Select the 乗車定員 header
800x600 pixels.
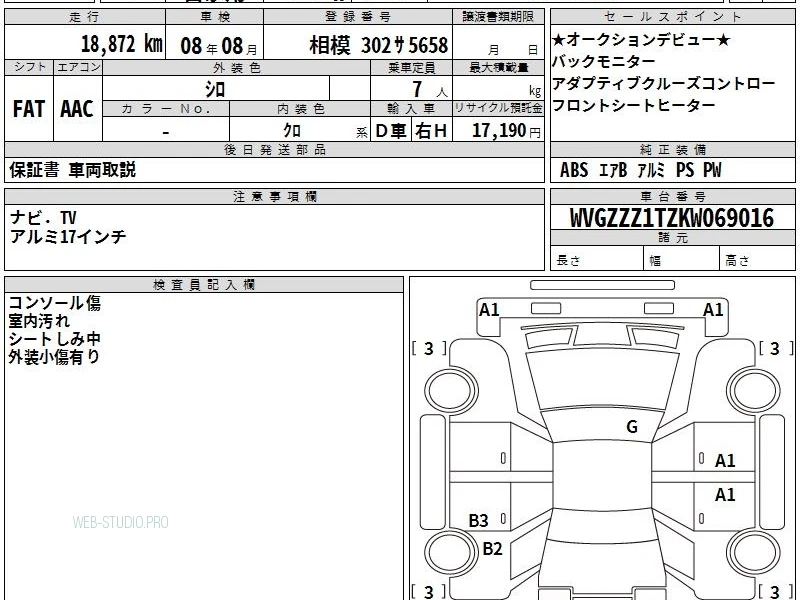412,67
